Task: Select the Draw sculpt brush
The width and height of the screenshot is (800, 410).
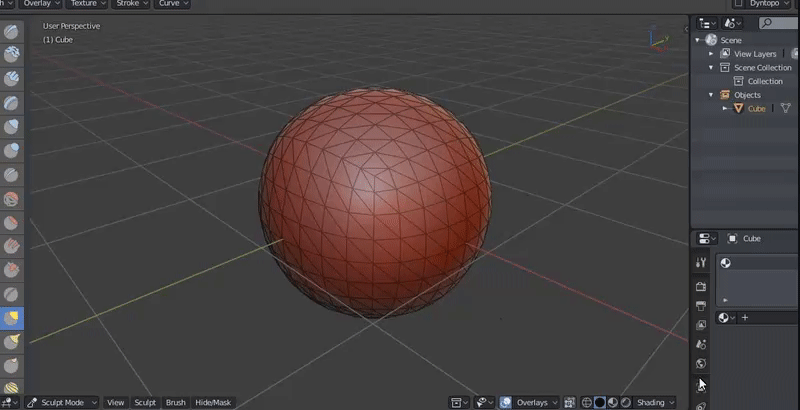Action: tap(11, 32)
